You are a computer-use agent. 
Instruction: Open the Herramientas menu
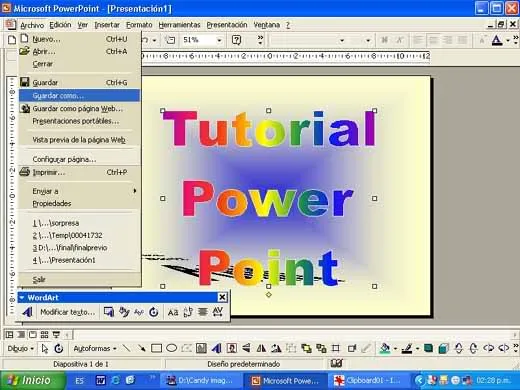point(179,25)
